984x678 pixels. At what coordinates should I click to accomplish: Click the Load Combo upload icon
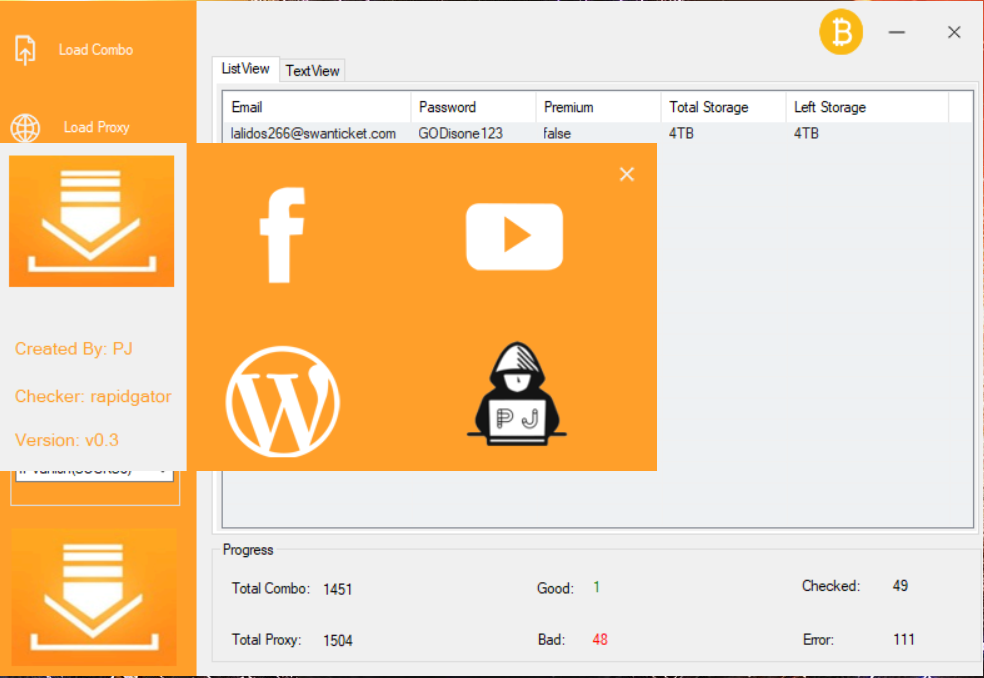25,50
